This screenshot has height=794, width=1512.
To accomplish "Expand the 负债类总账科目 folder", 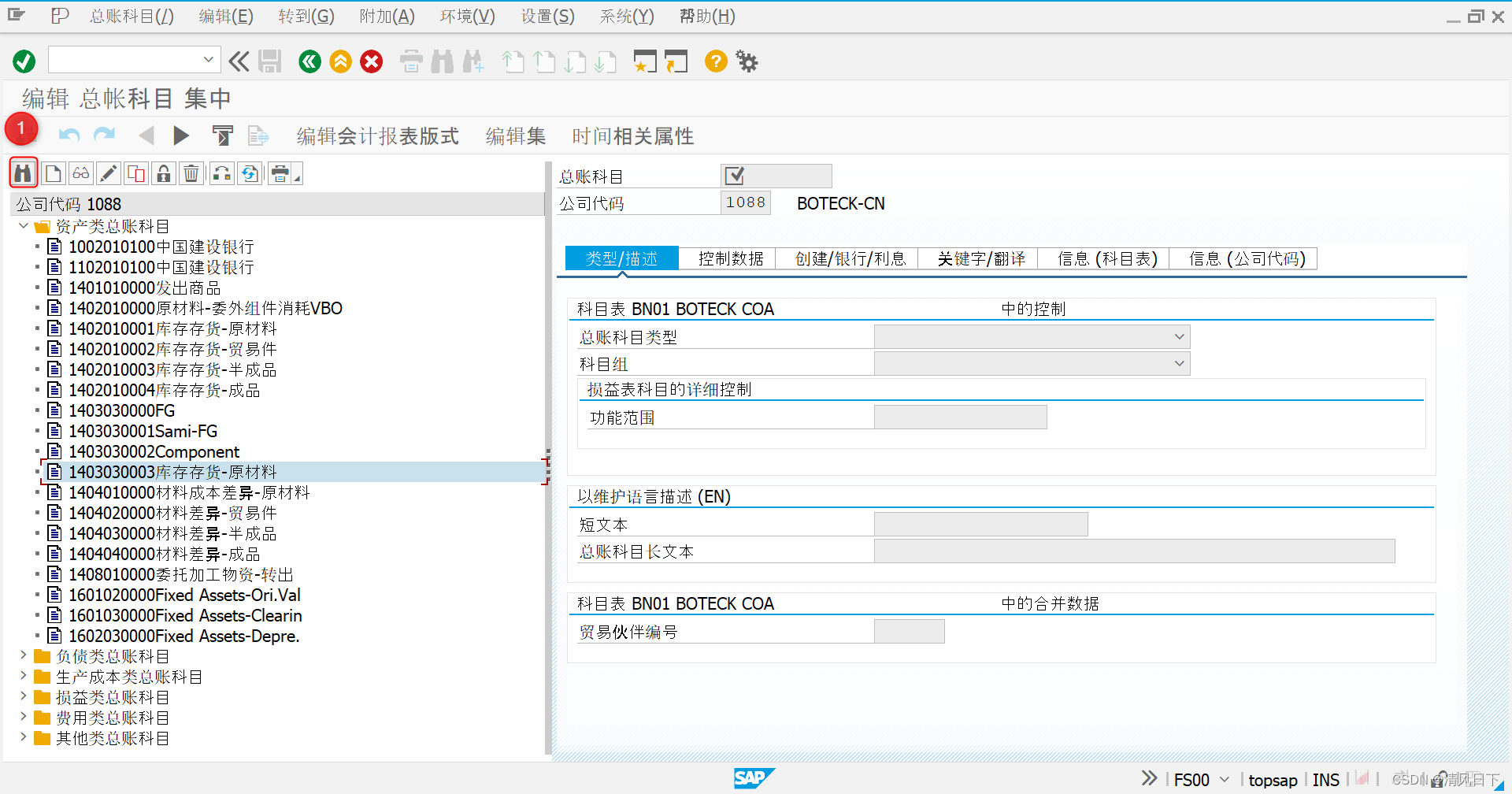I will [x=23, y=655].
